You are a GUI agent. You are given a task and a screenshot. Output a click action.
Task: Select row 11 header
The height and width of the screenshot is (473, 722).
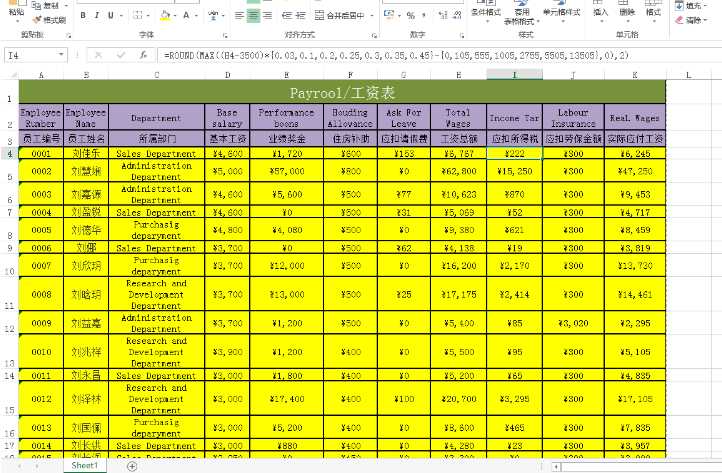[x=9, y=294]
